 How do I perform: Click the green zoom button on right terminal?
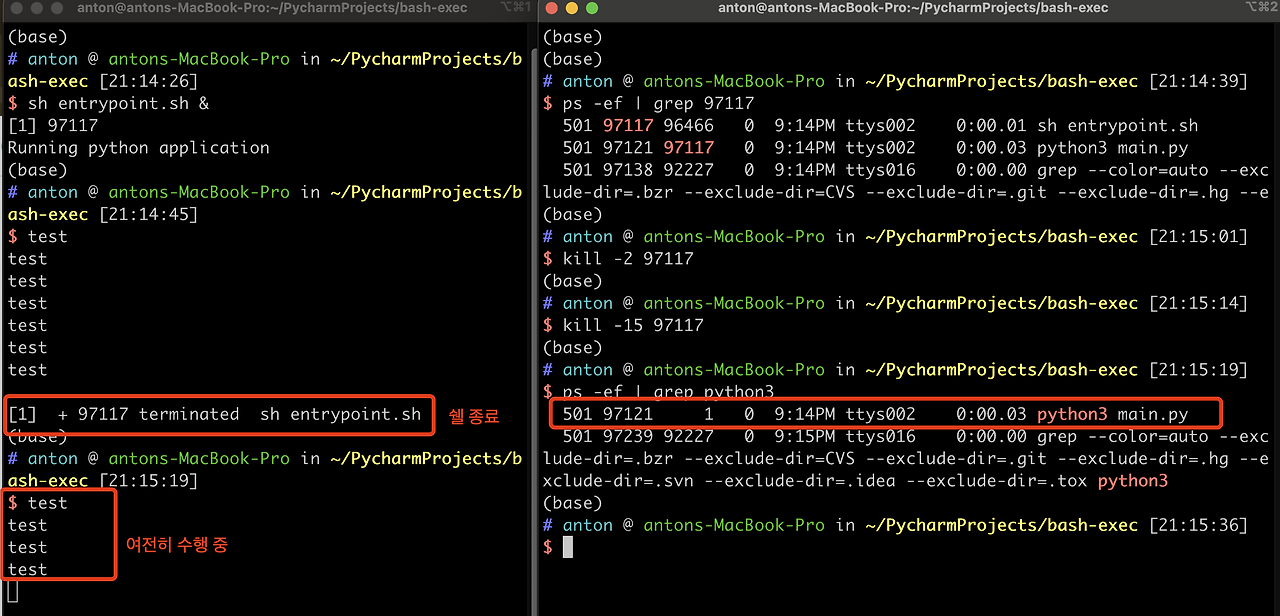[x=591, y=7]
